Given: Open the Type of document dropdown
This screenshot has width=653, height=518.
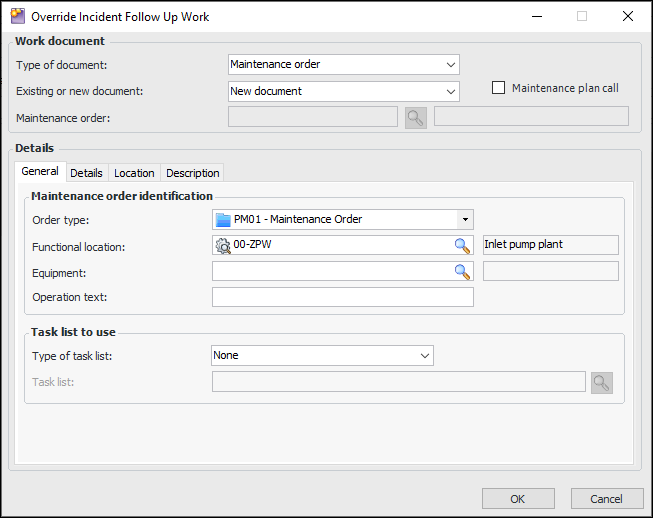Looking at the screenshot, I should click(450, 65).
